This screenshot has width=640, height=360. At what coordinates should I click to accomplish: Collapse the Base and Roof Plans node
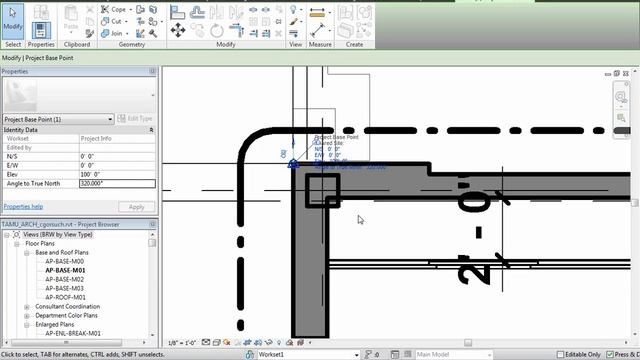pos(27,253)
